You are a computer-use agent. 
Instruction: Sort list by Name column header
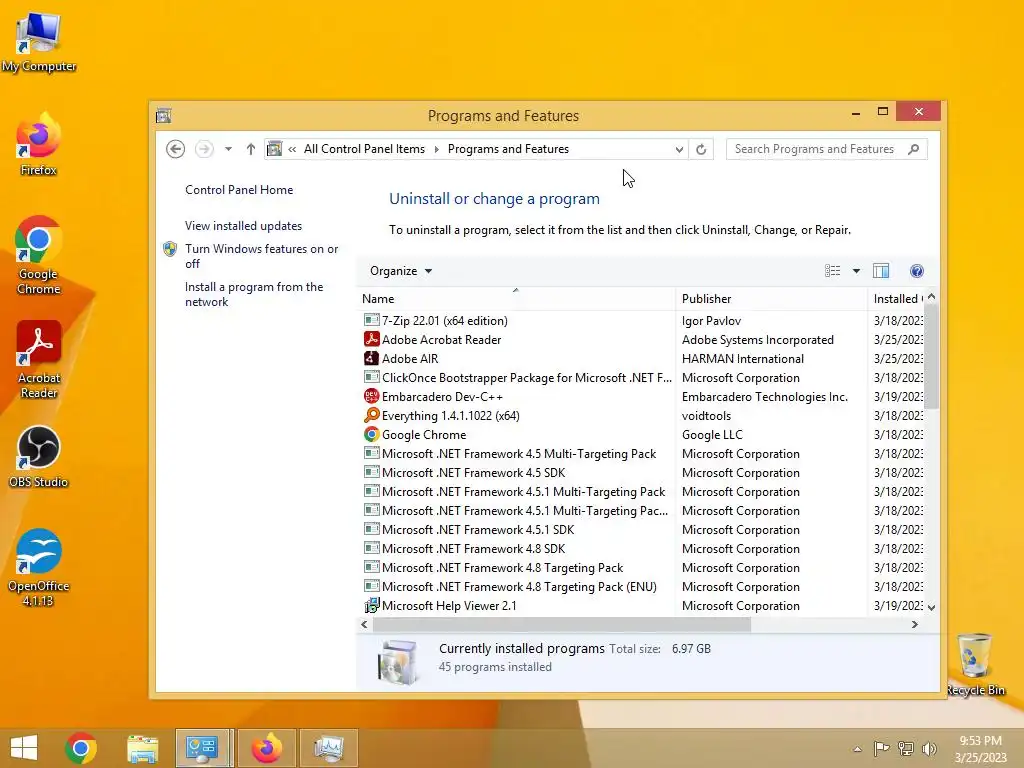click(x=516, y=299)
